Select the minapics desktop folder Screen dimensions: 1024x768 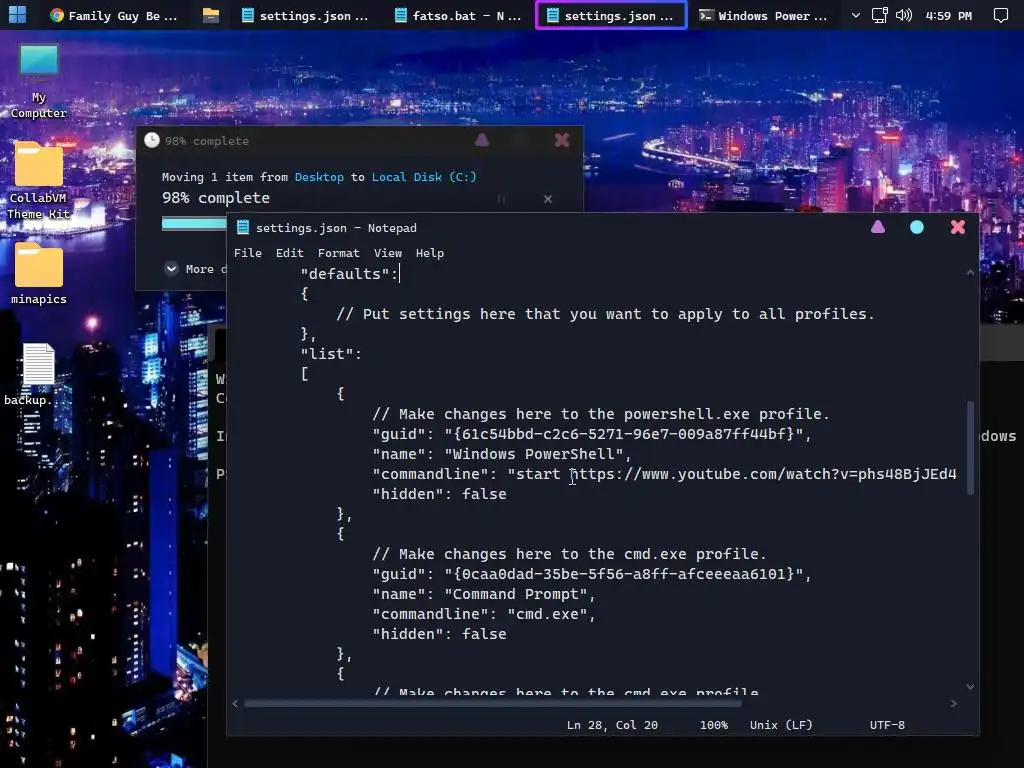pyautogui.click(x=39, y=273)
